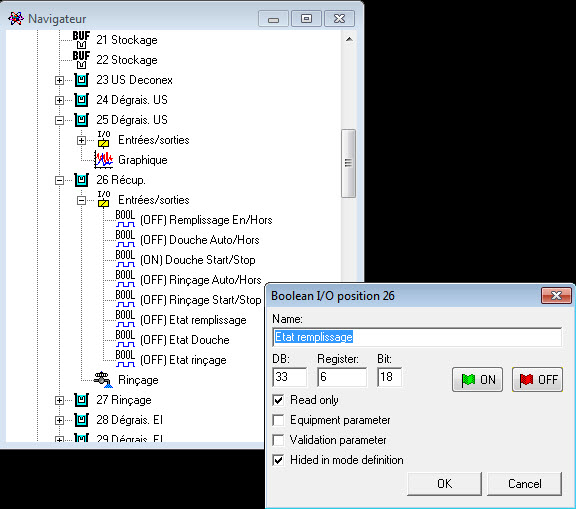Select the tank icon of 23 US Deconex
576x509 pixels.
tap(82, 80)
